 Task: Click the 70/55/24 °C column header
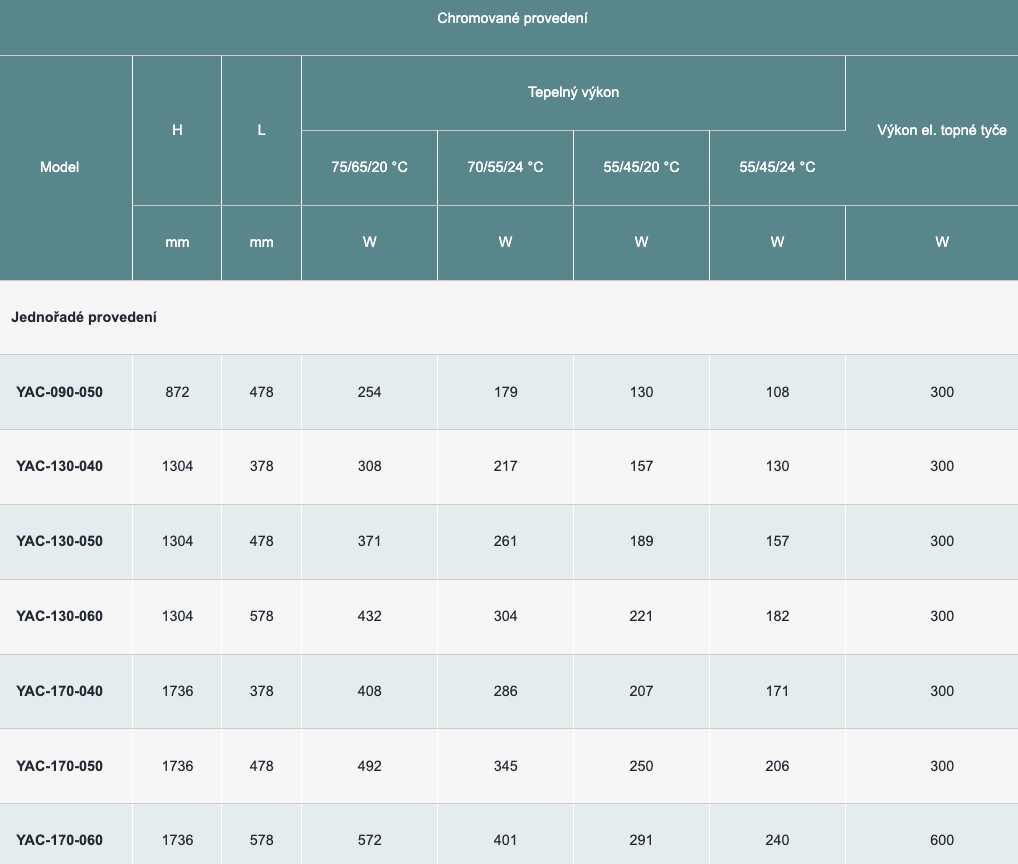coord(505,167)
